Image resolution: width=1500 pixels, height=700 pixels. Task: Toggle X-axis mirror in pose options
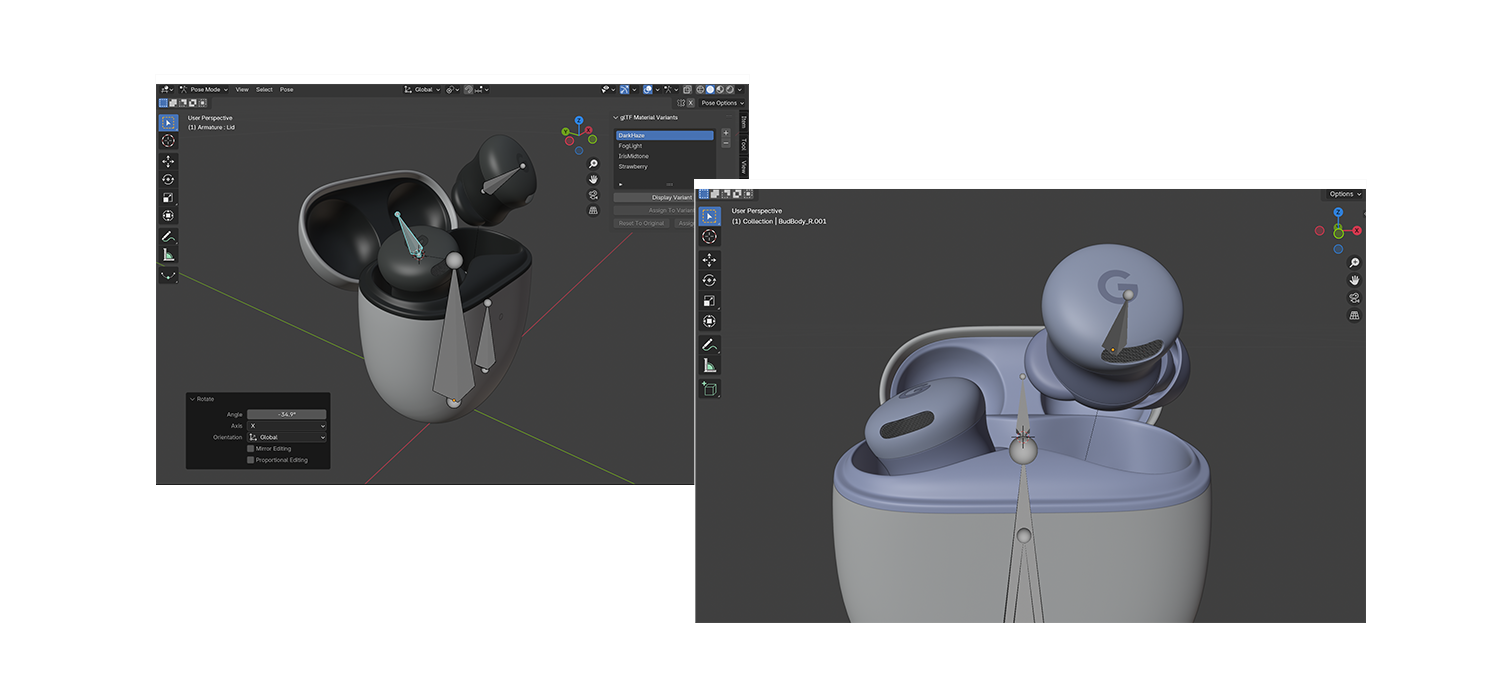click(690, 103)
